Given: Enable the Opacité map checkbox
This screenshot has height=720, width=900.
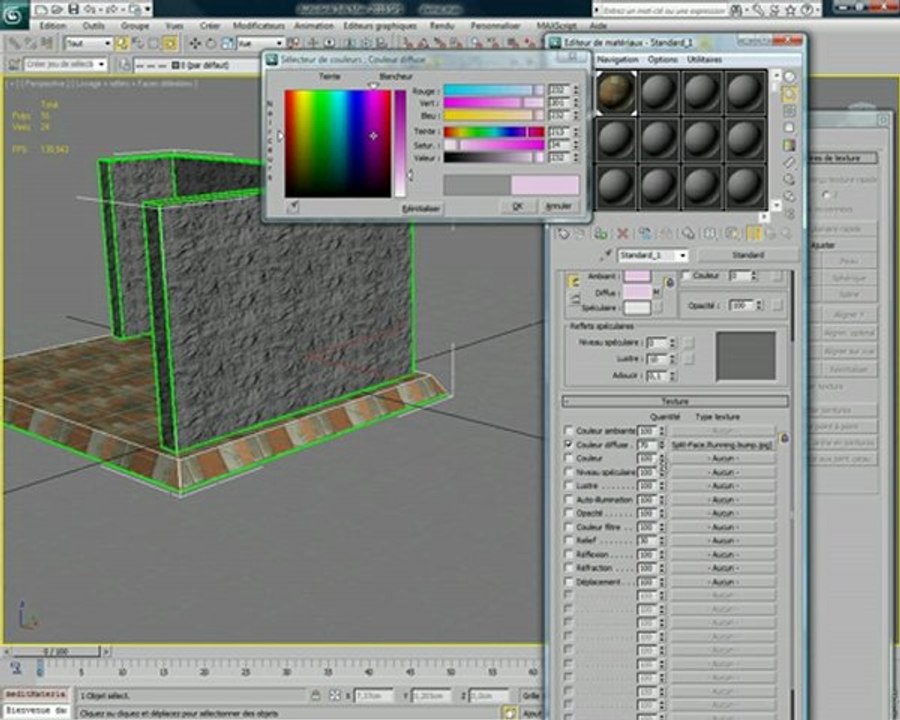Looking at the screenshot, I should 568,513.
